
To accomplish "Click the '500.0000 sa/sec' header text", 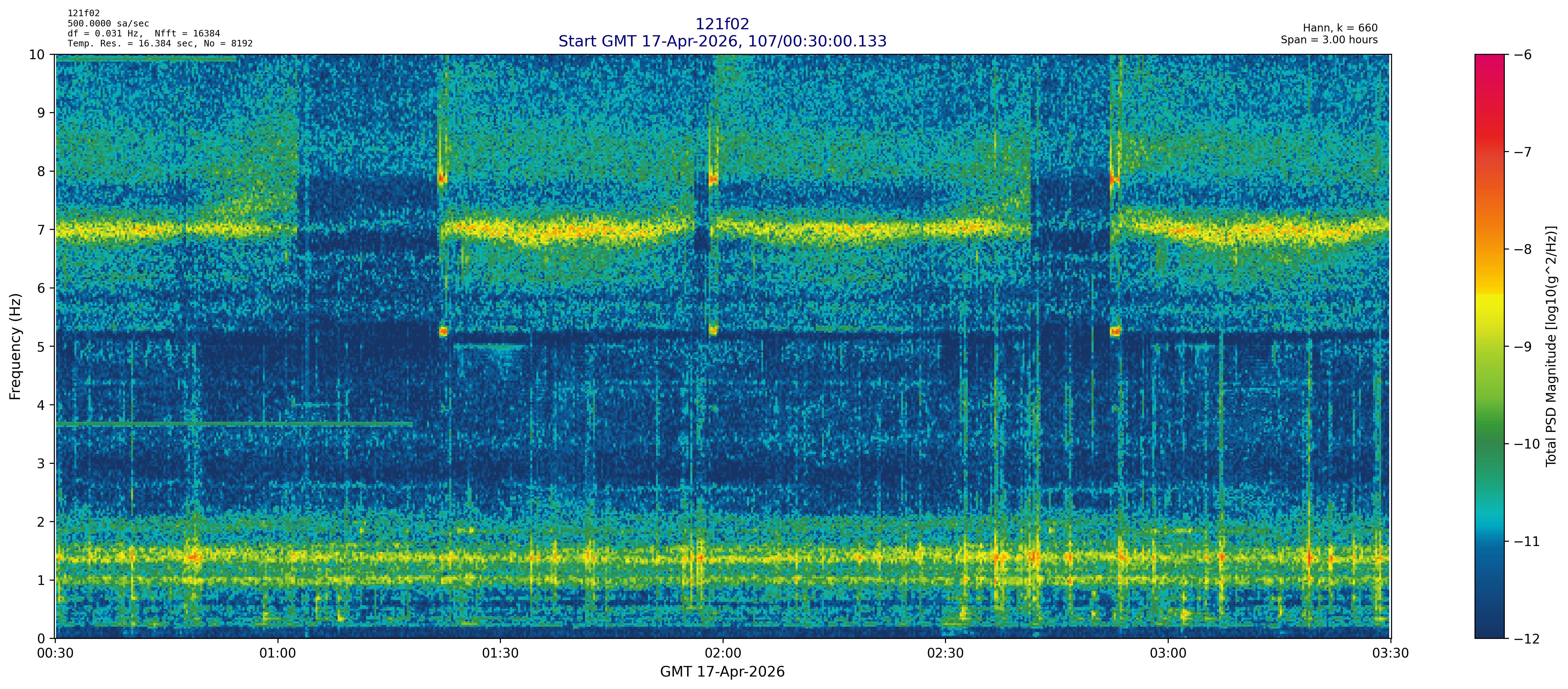I will pos(108,24).
